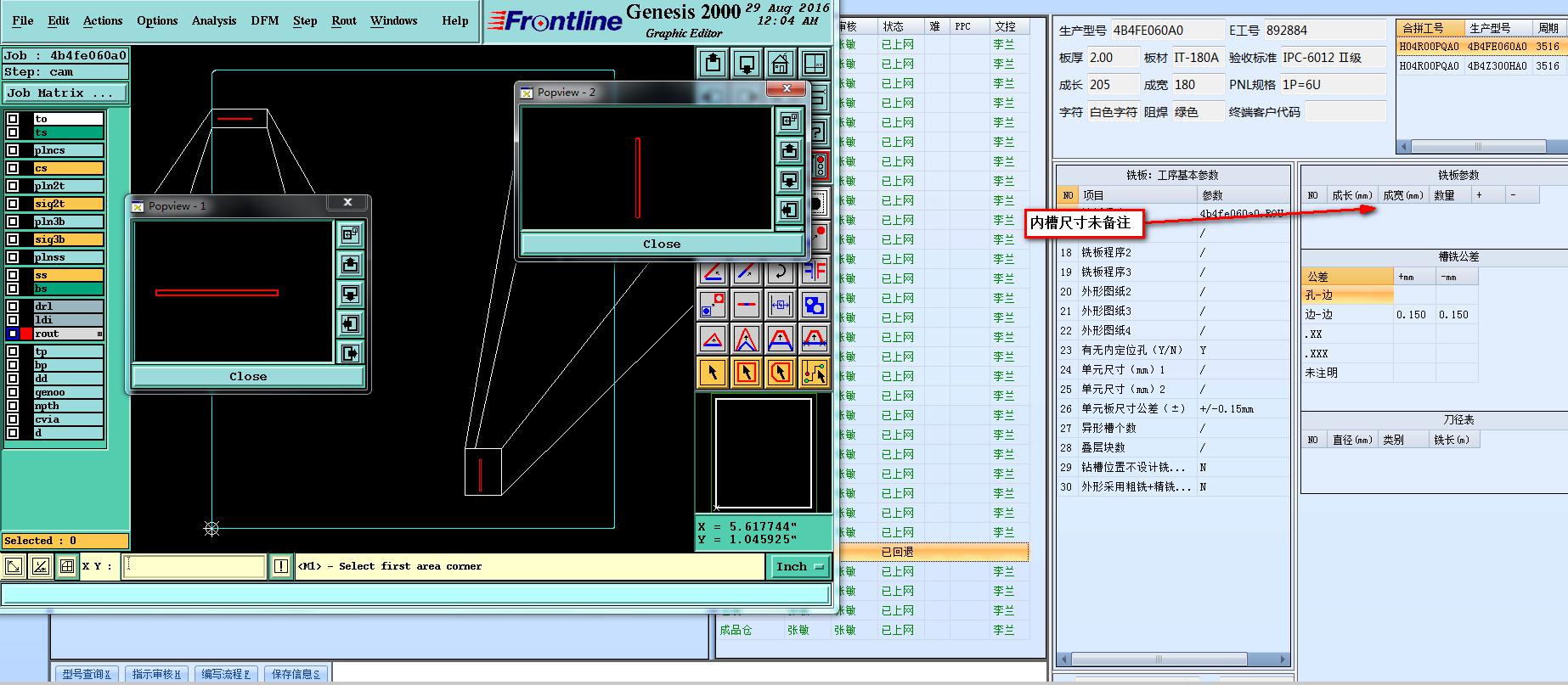Click the pan-up icon in main toolbar
This screenshot has width=1568, height=685.
(x=713, y=63)
